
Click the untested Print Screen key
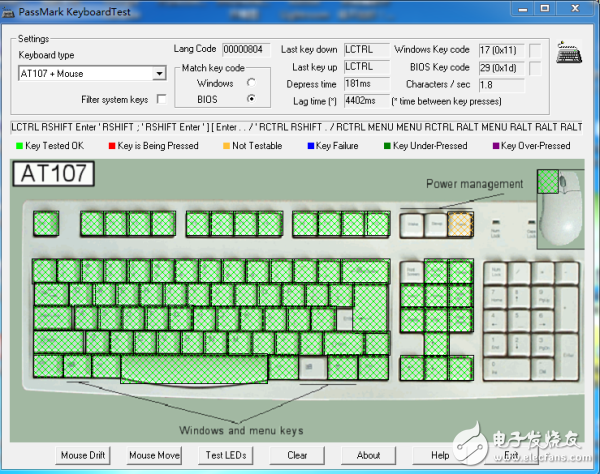(x=412, y=272)
